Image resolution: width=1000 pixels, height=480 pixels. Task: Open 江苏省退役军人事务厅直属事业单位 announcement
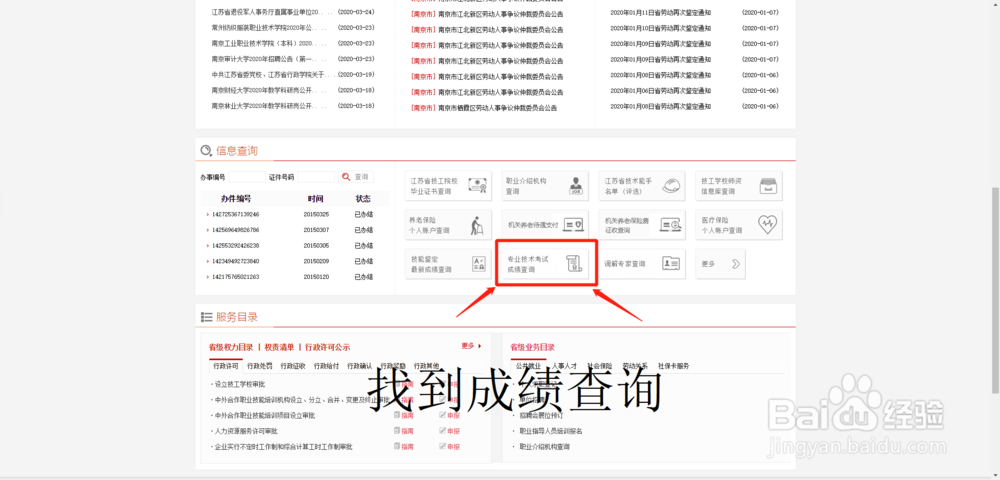[x=272, y=12]
